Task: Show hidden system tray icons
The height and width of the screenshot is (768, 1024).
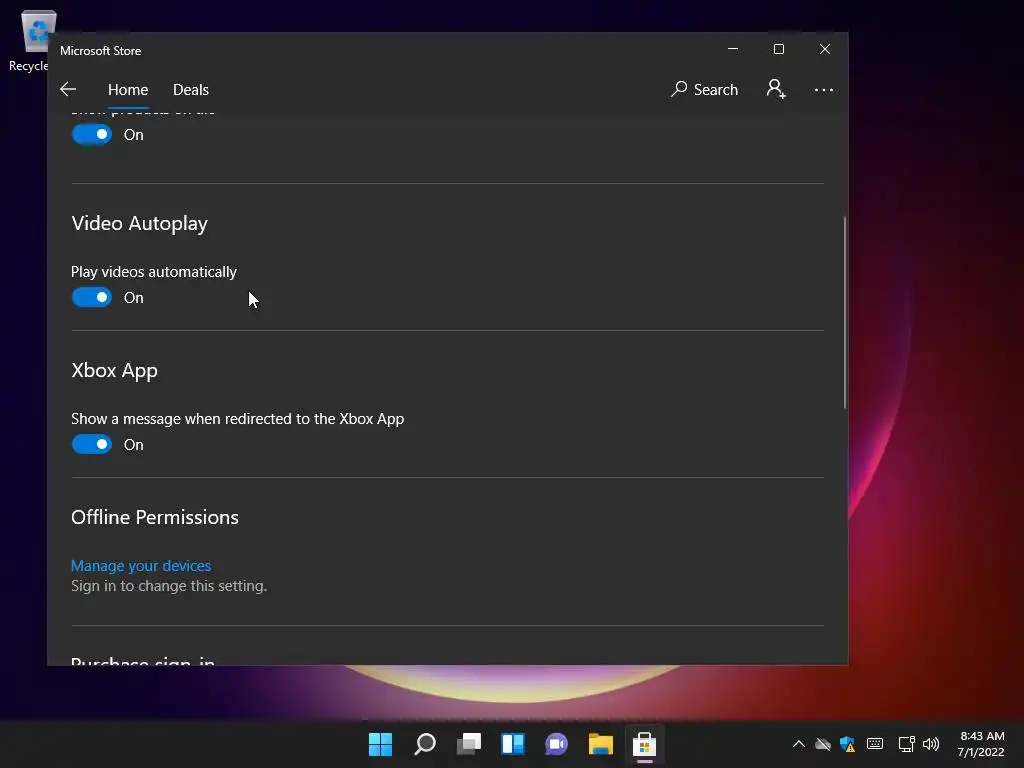Action: (x=799, y=744)
